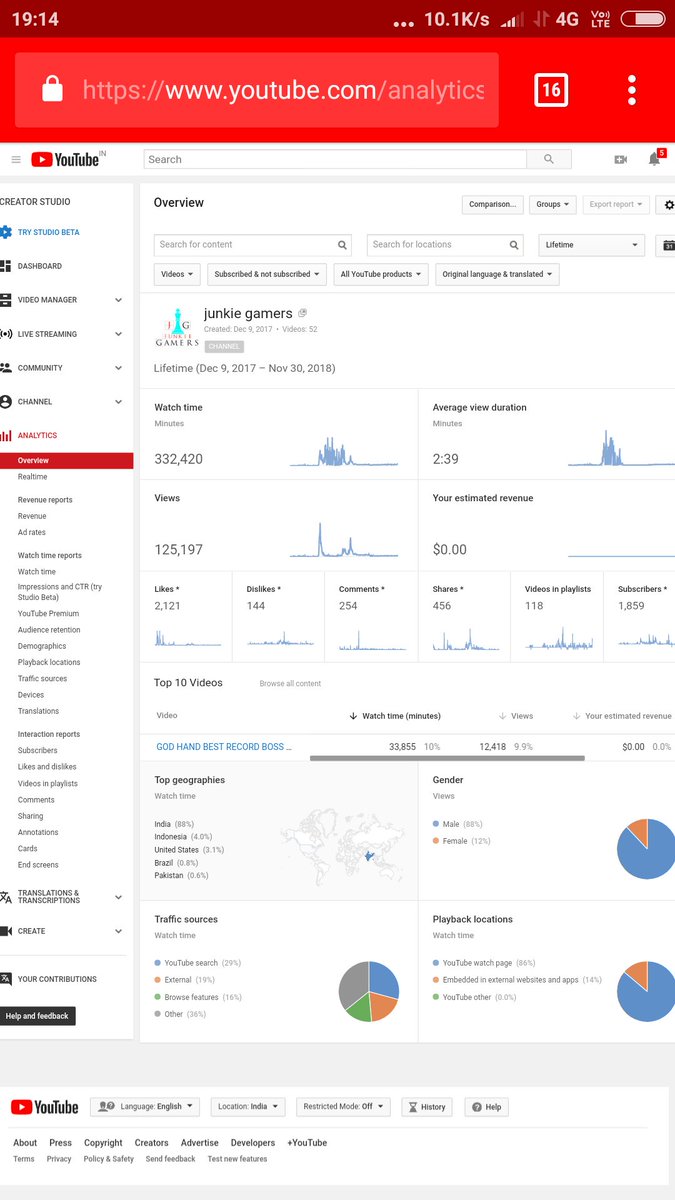Click external link icon beside junkie gamers
The image size is (675, 1200).
point(303,314)
